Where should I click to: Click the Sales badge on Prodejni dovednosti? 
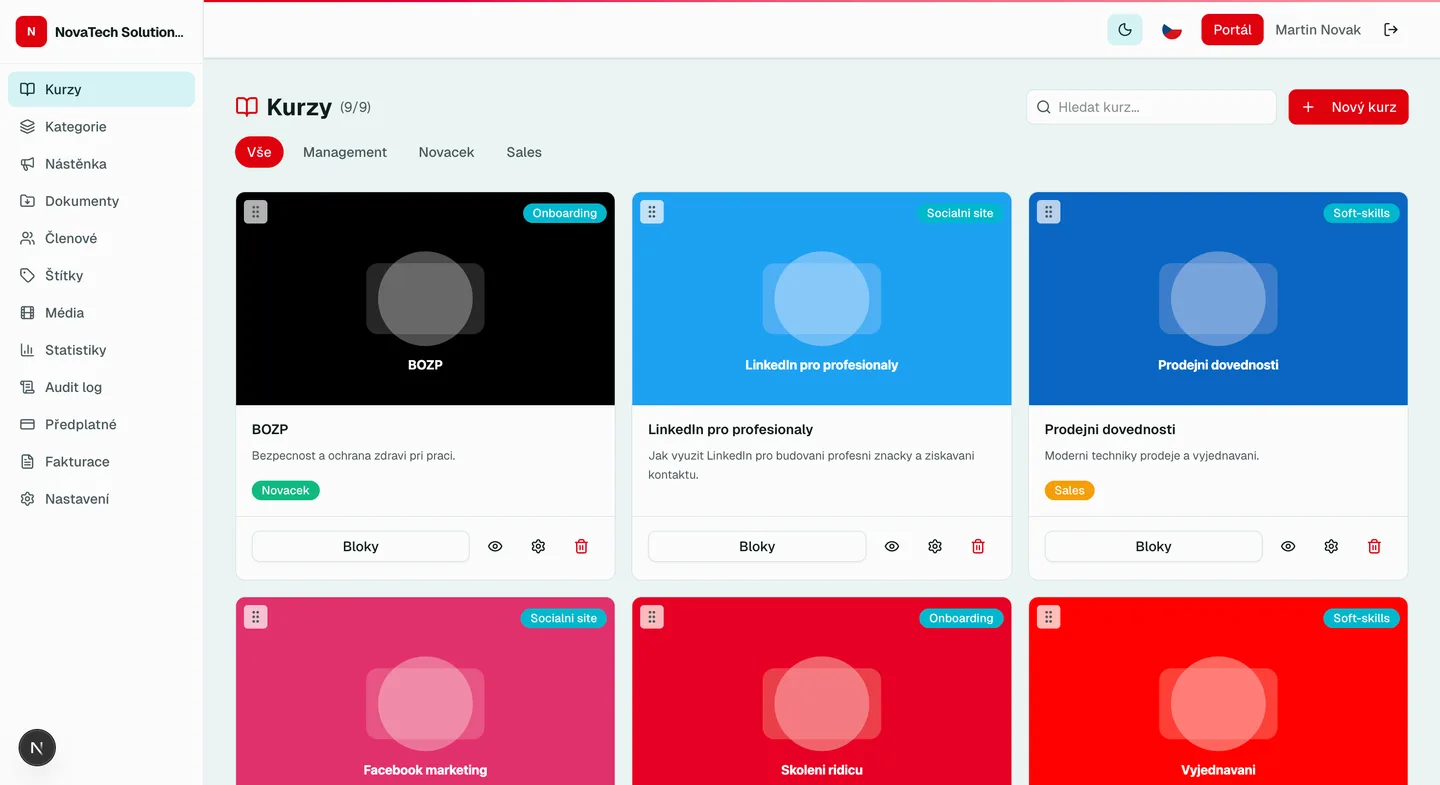pos(1069,490)
